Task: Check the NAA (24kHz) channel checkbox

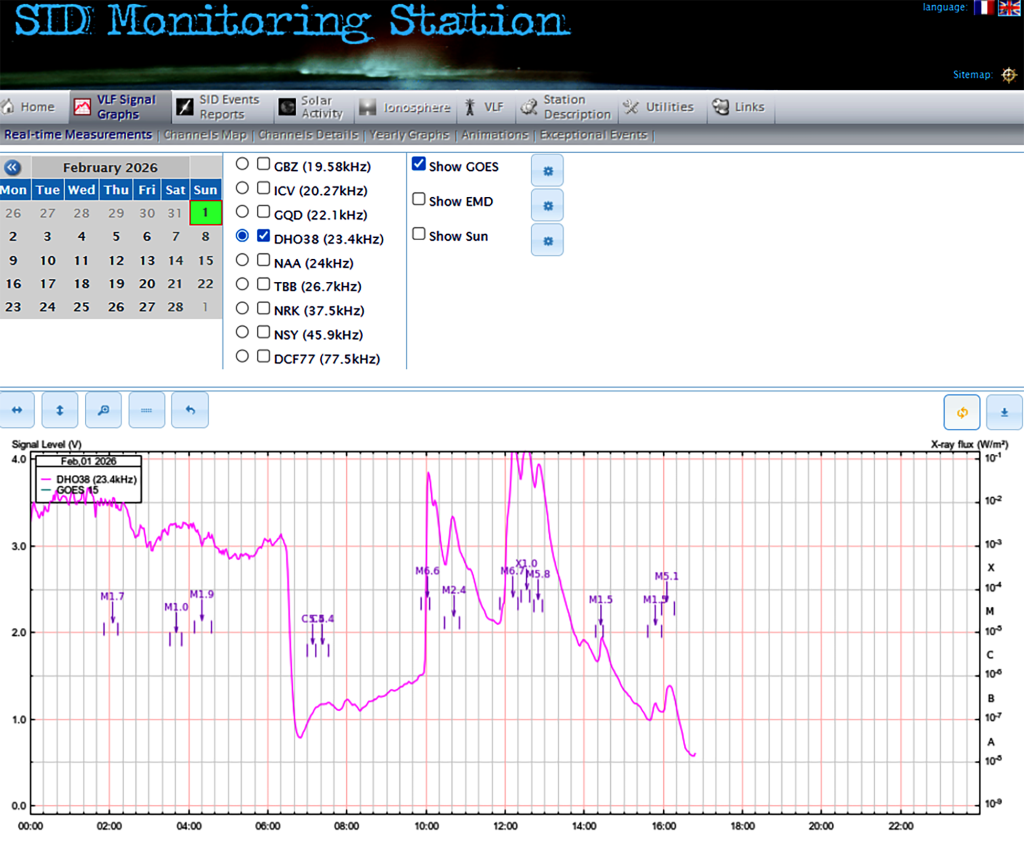Action: [x=264, y=262]
